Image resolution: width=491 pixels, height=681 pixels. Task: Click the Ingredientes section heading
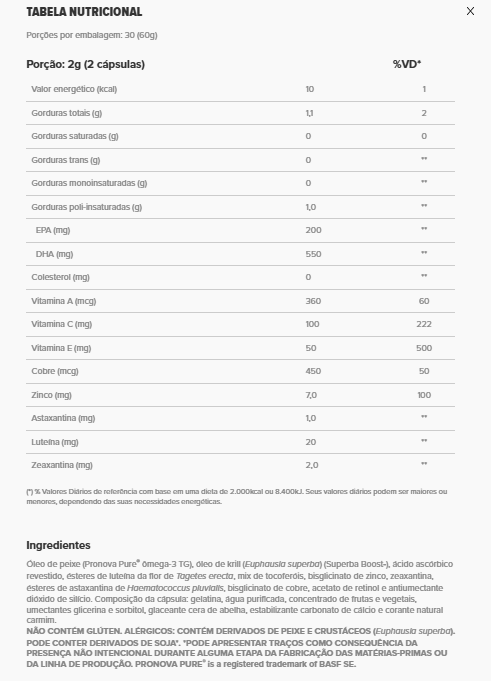pyautogui.click(x=58, y=545)
